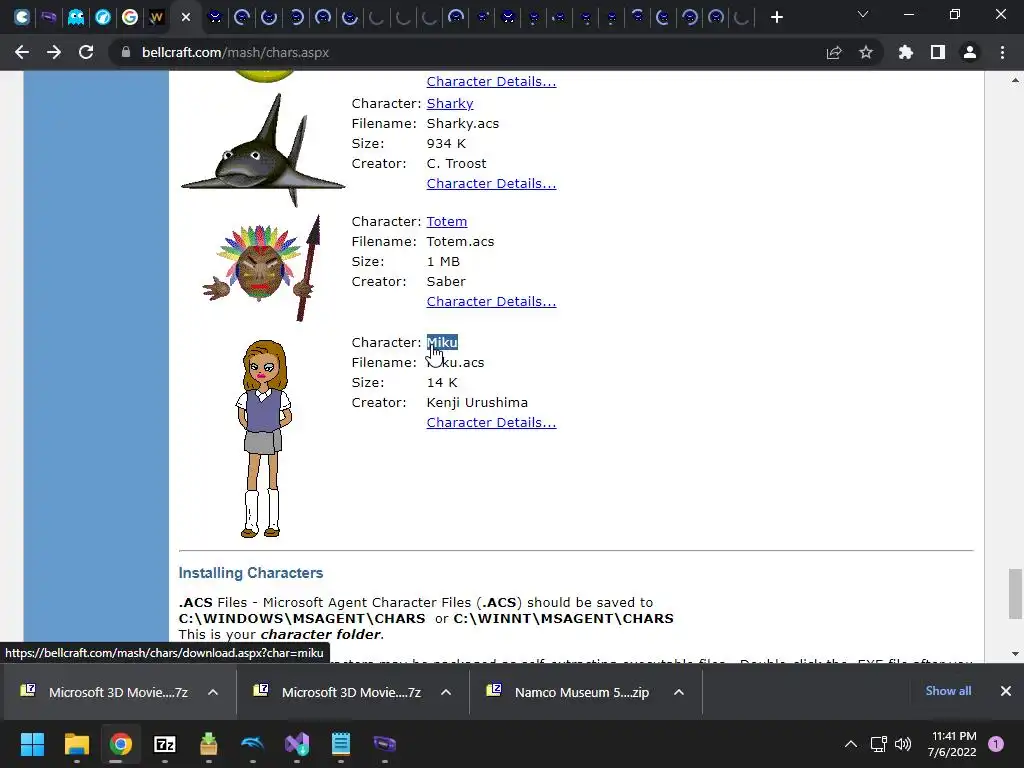Expand options for Namco Museum zip download
1024x768 pixels.
pyautogui.click(x=679, y=692)
